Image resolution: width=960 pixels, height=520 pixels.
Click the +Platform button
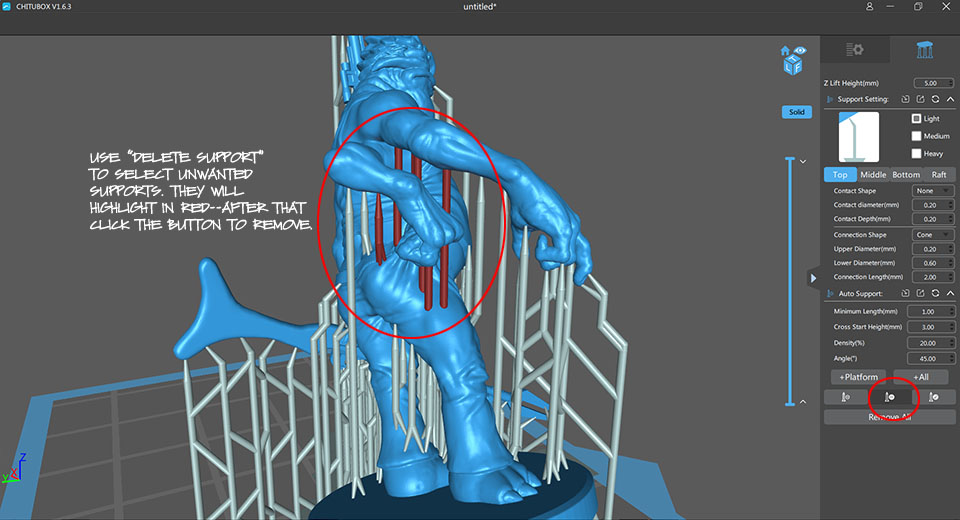tap(858, 377)
